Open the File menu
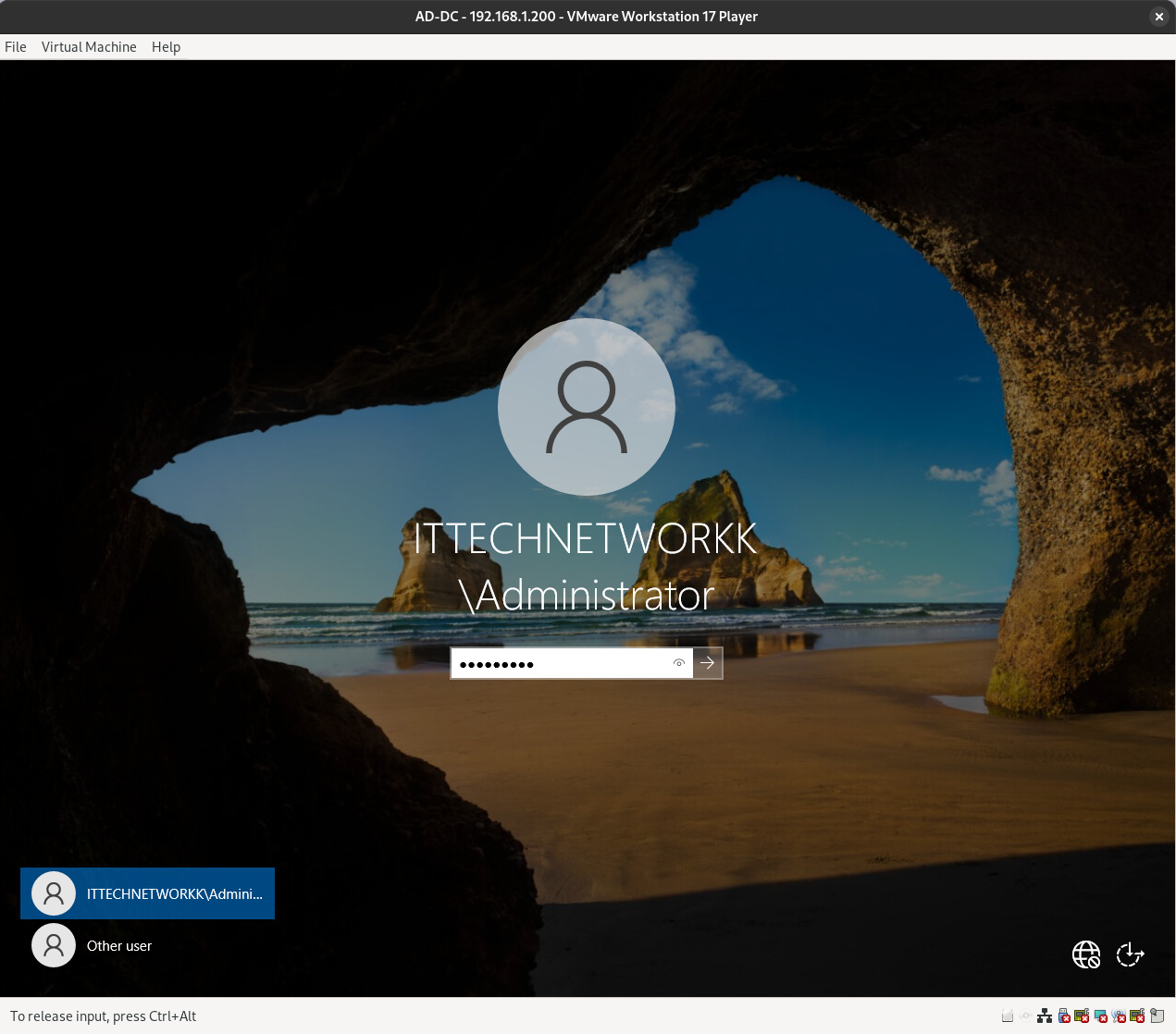Screen dimensions: 1176x1034 click(16, 47)
